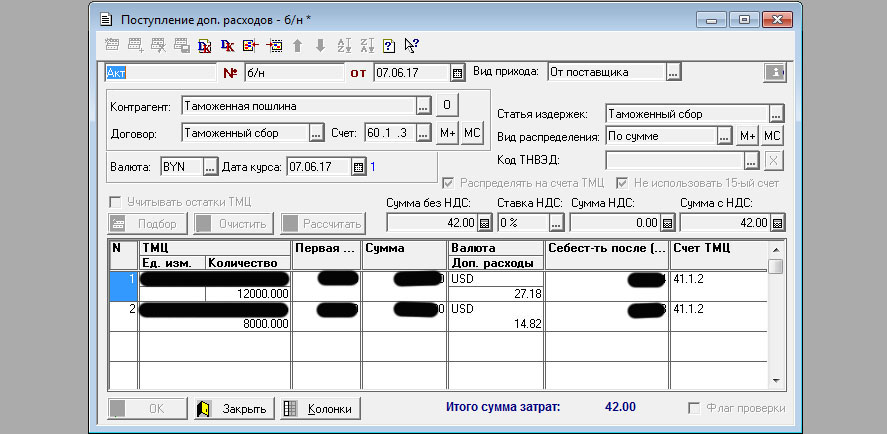The width and height of the screenshot is (887, 434).
Task: Click the table's vertical scrollbar down arrow
Action: coord(775,382)
